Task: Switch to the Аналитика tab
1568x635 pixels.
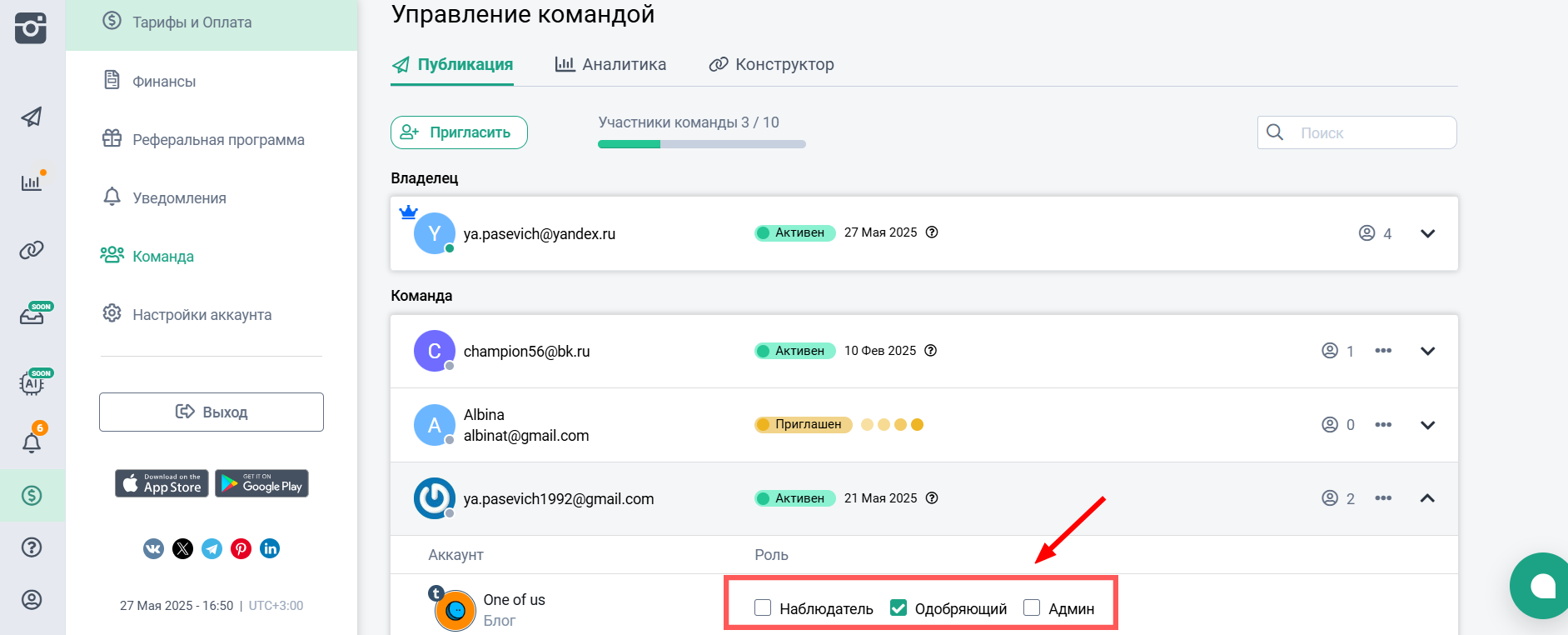Action: [611, 64]
